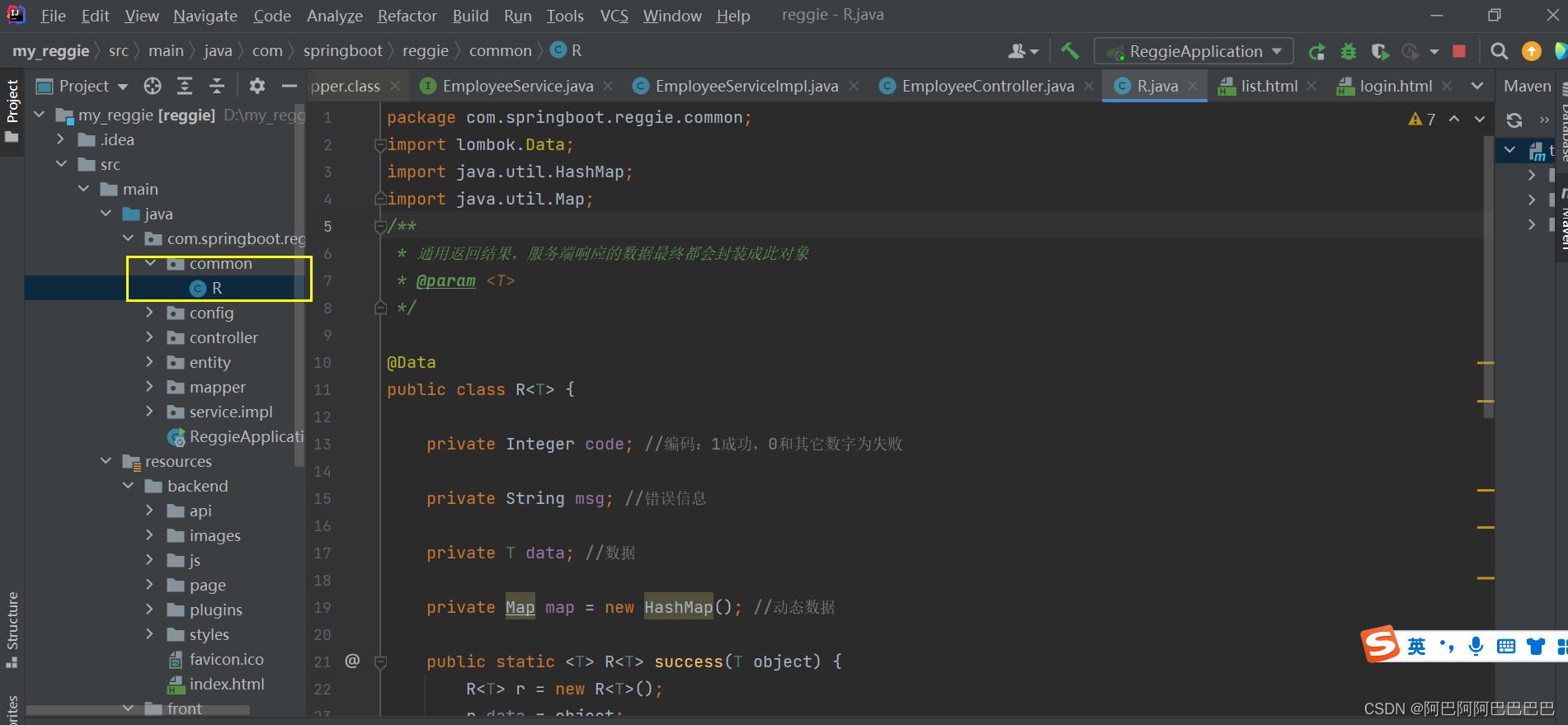1568x725 pixels.
Task: Fold the success method at line 21
Action: click(380, 661)
